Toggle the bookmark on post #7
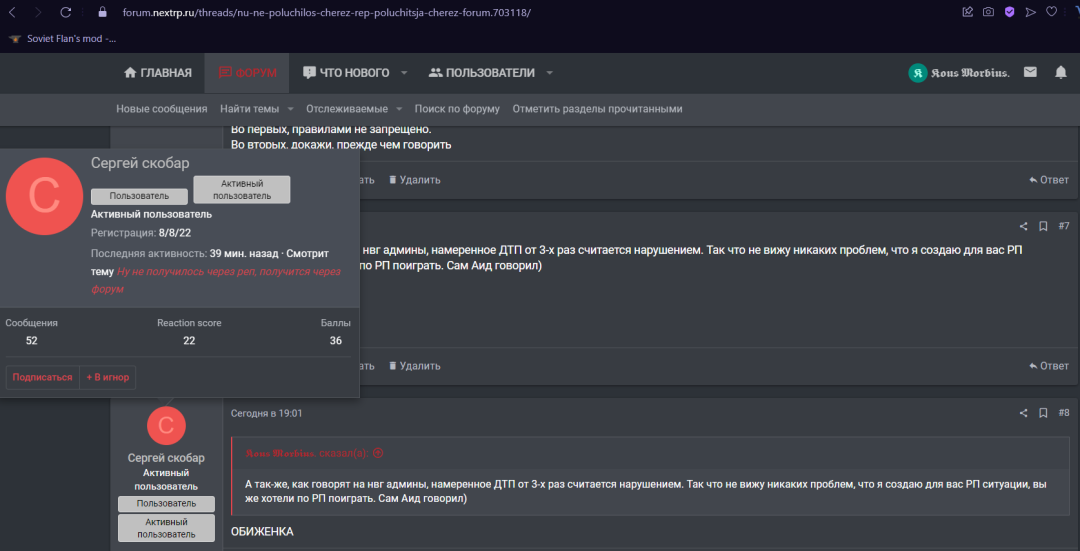The height and width of the screenshot is (551, 1080). pos(1043,227)
